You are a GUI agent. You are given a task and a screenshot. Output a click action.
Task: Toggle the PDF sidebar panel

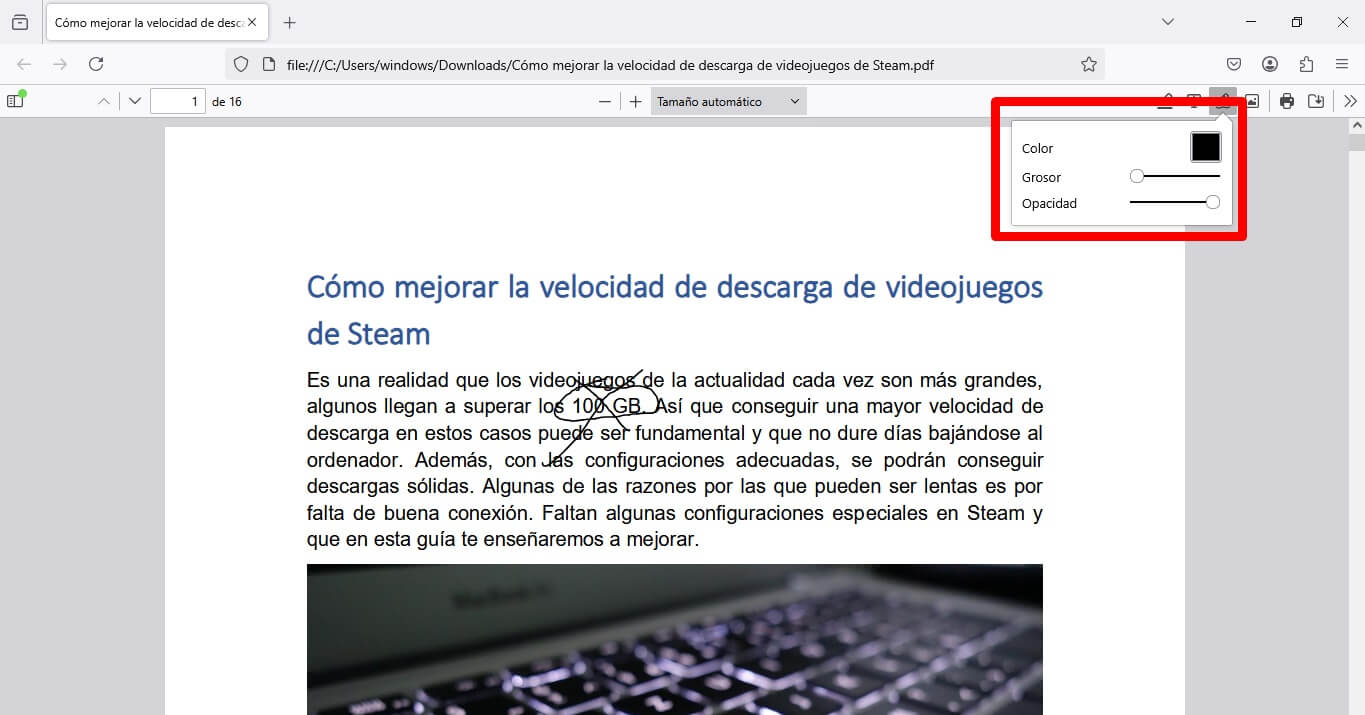pos(15,101)
